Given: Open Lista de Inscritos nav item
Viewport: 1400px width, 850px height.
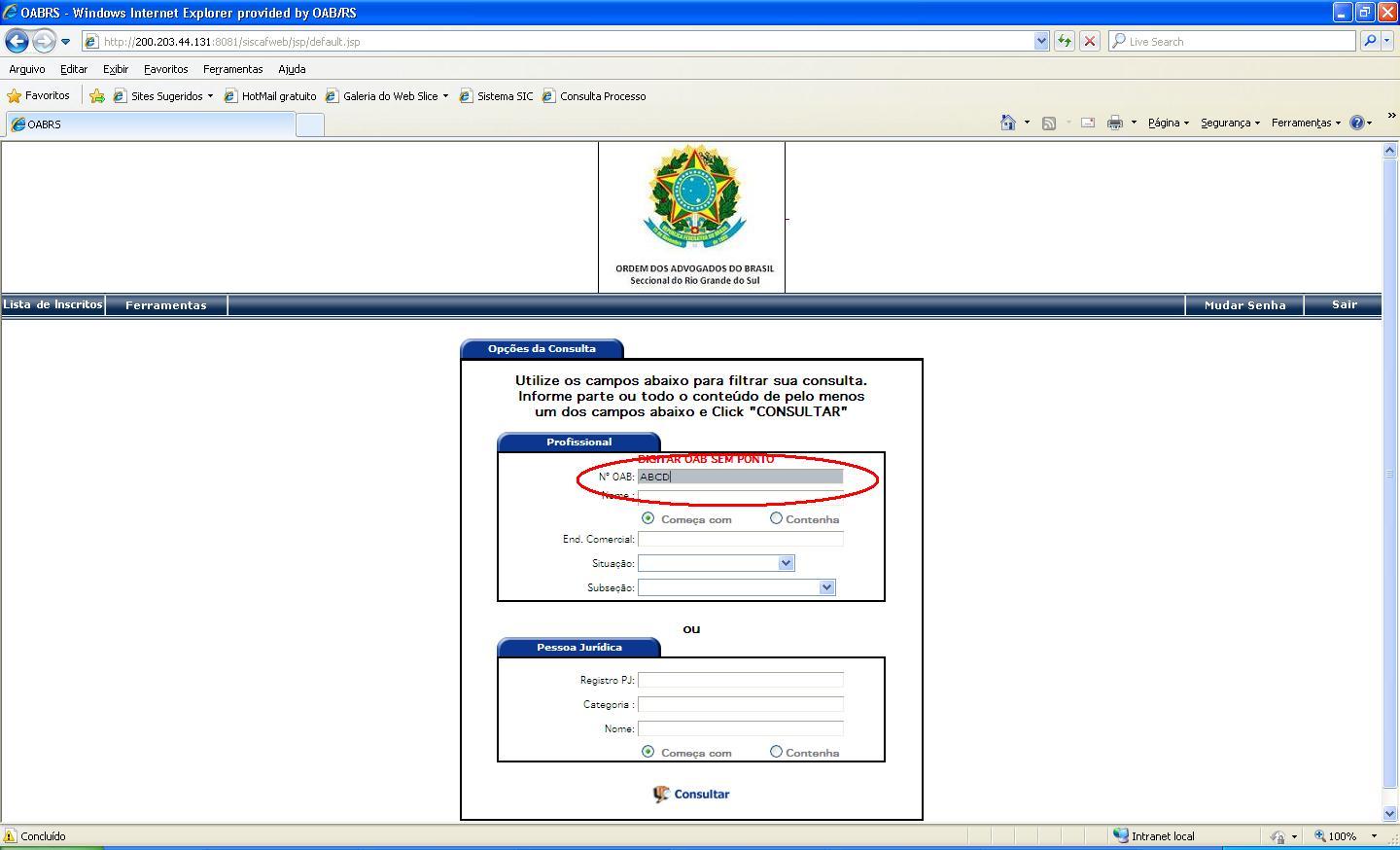Looking at the screenshot, I should (52, 304).
